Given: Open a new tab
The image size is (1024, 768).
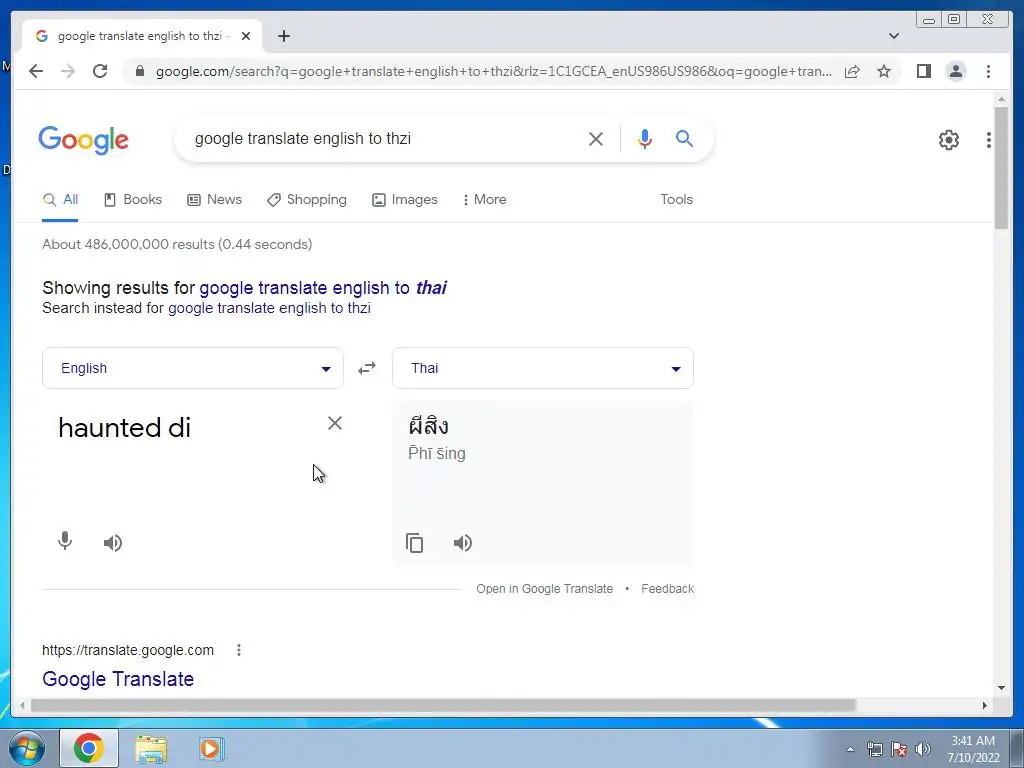Looking at the screenshot, I should pyautogui.click(x=283, y=36).
